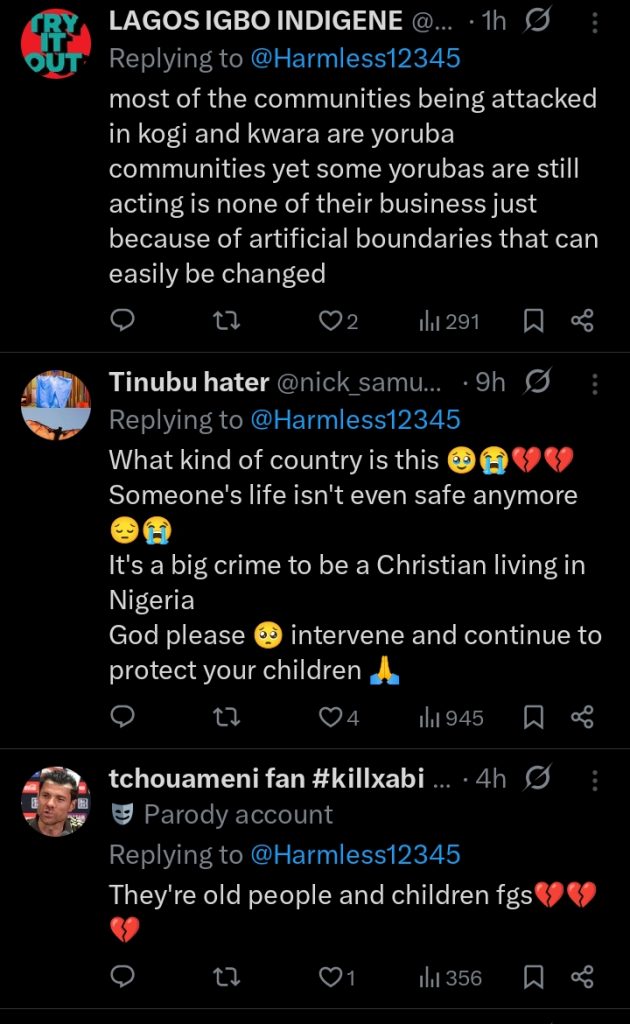The height and width of the screenshot is (1024, 630).
Task: Bookmark tchouameni fan's tweet
Action: click(534, 977)
